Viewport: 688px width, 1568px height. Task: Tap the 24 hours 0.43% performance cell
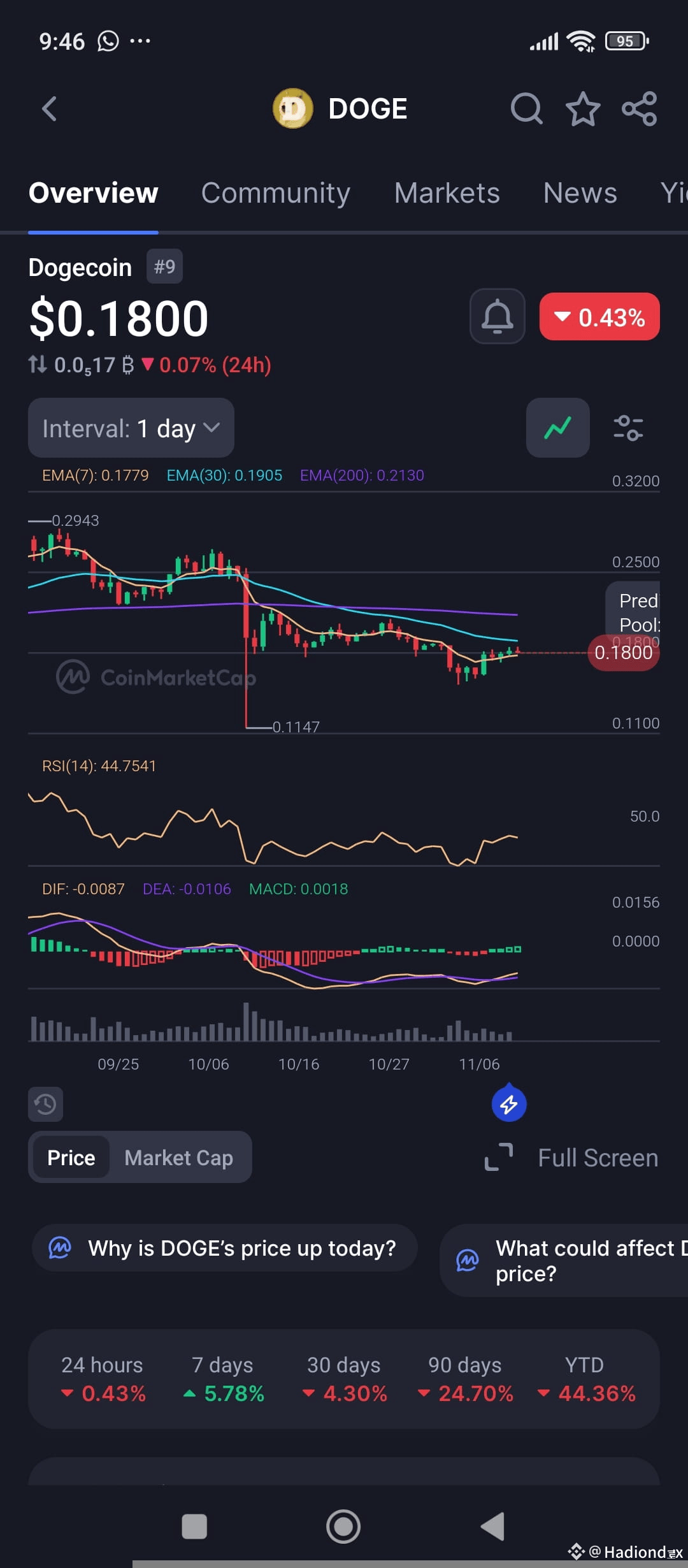103,1379
